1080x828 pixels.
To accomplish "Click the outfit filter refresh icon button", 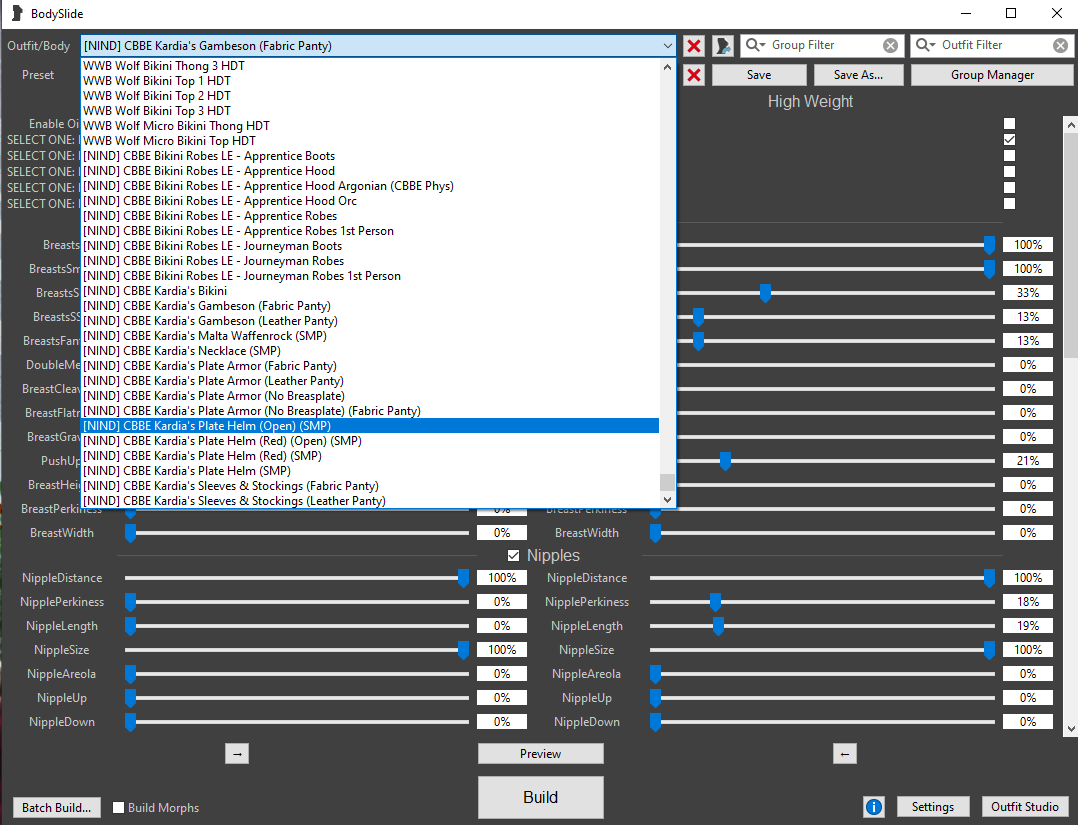I will (x=723, y=46).
